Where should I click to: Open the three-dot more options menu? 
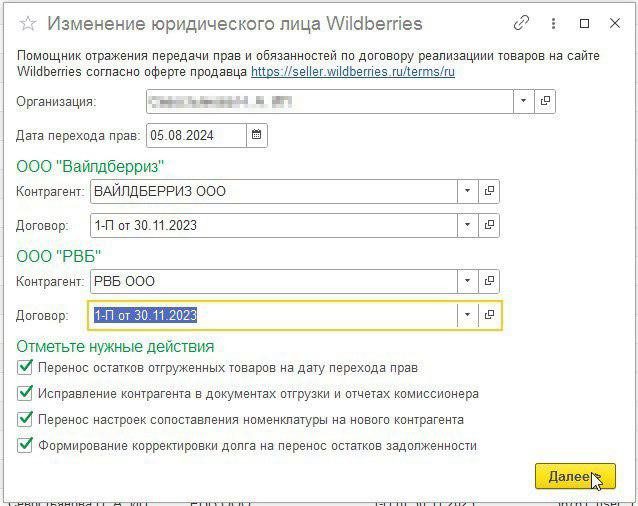553,23
